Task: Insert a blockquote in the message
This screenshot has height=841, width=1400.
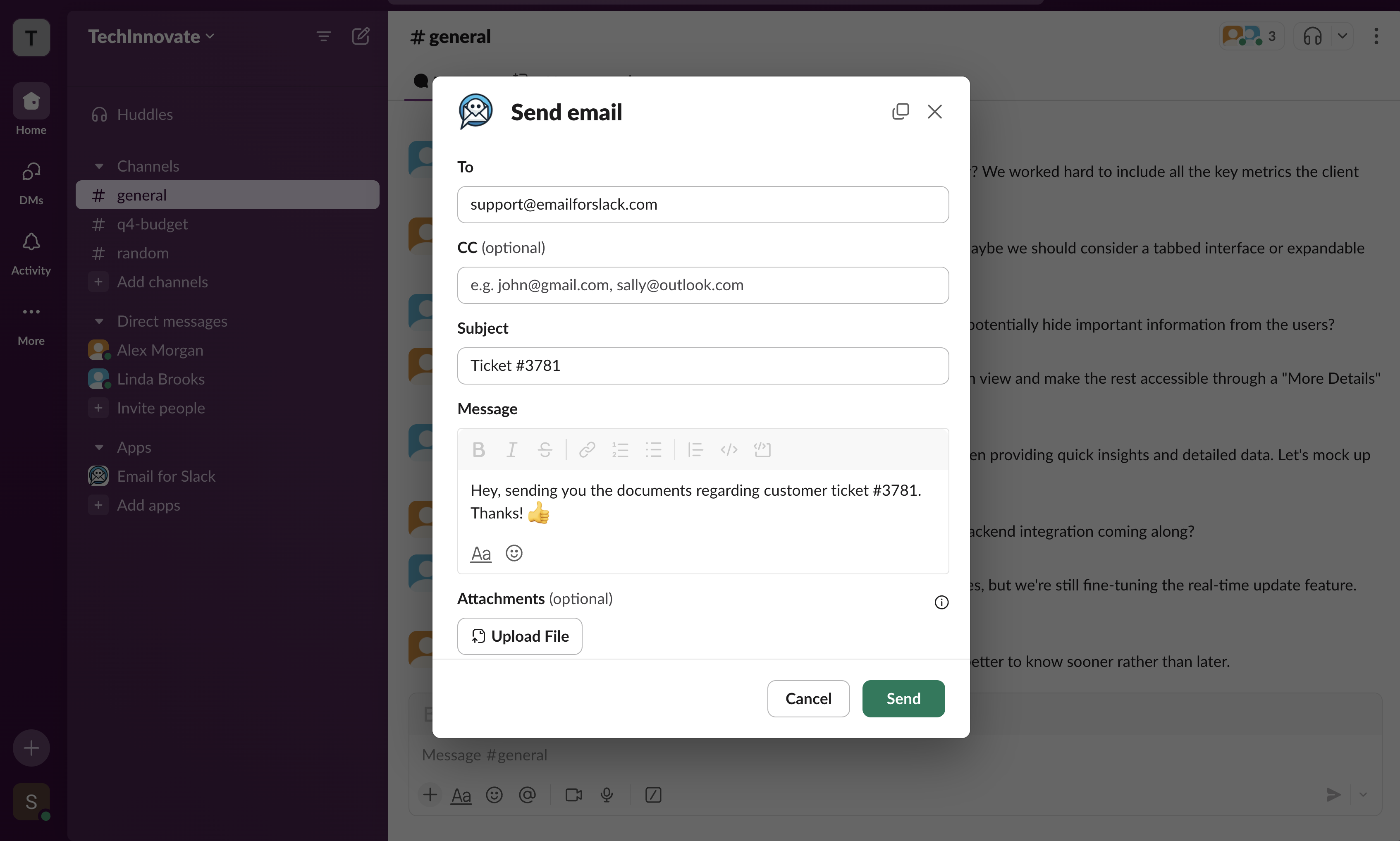Action: [x=695, y=450]
